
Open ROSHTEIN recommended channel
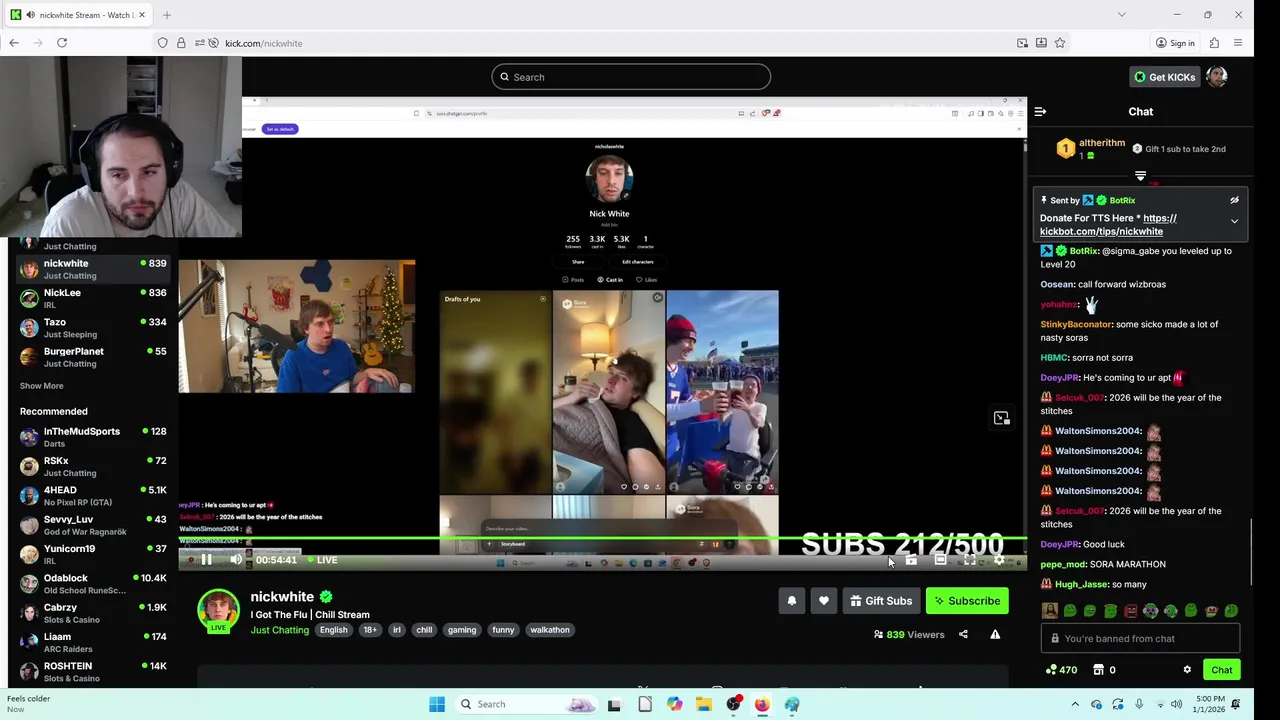pos(93,672)
